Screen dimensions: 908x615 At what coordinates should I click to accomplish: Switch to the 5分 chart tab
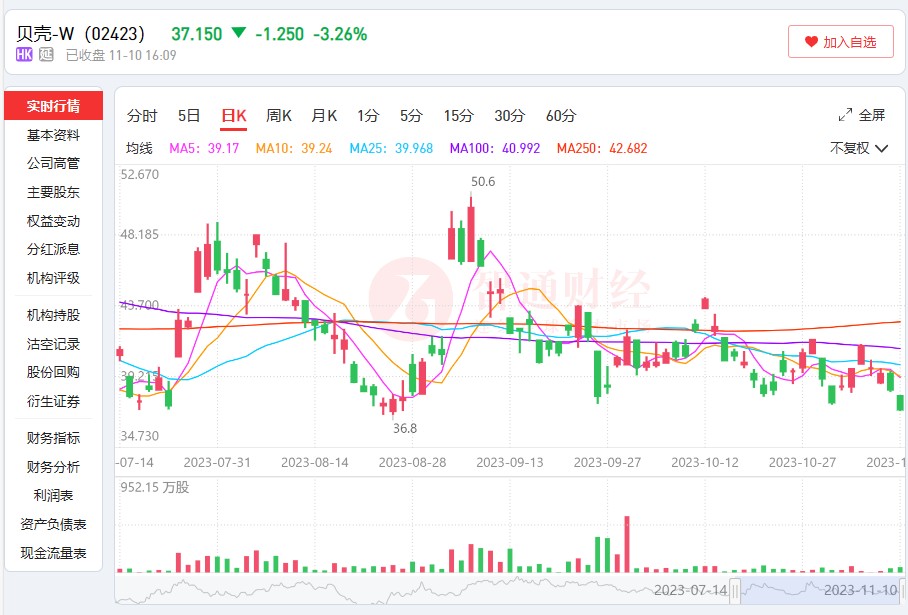click(x=411, y=116)
